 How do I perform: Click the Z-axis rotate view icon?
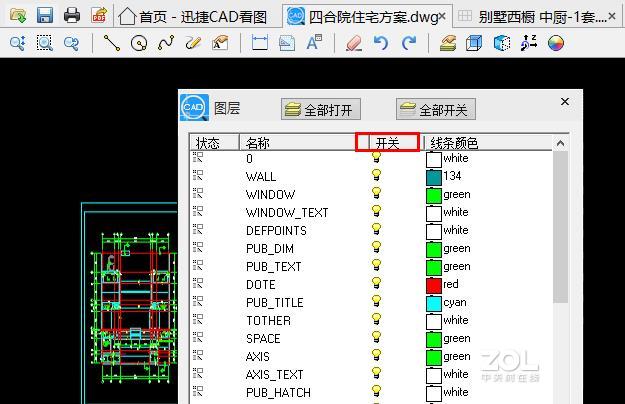click(x=529, y=43)
